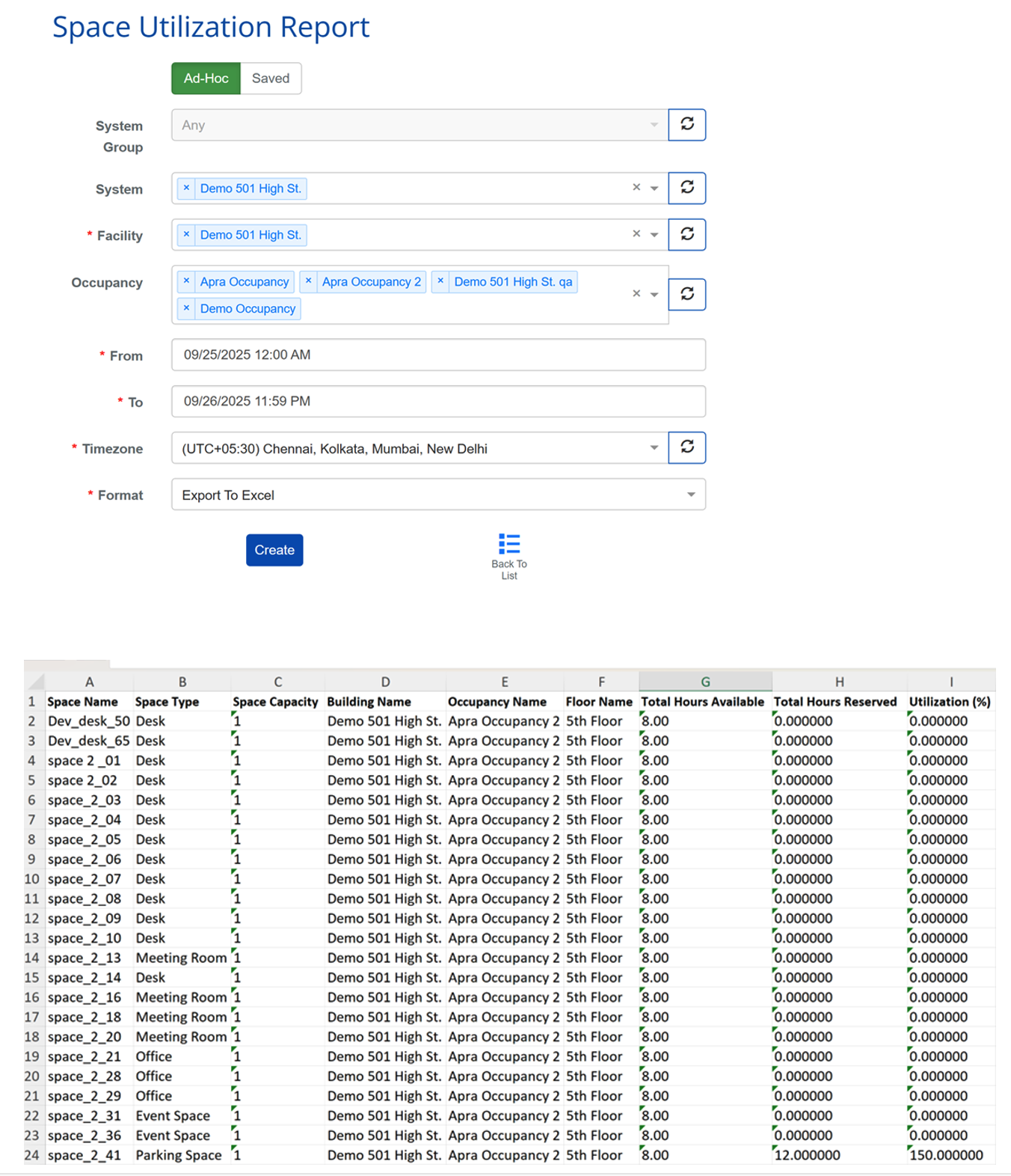Switch to the Saved tab
The image size is (1011, 1176).
[271, 79]
